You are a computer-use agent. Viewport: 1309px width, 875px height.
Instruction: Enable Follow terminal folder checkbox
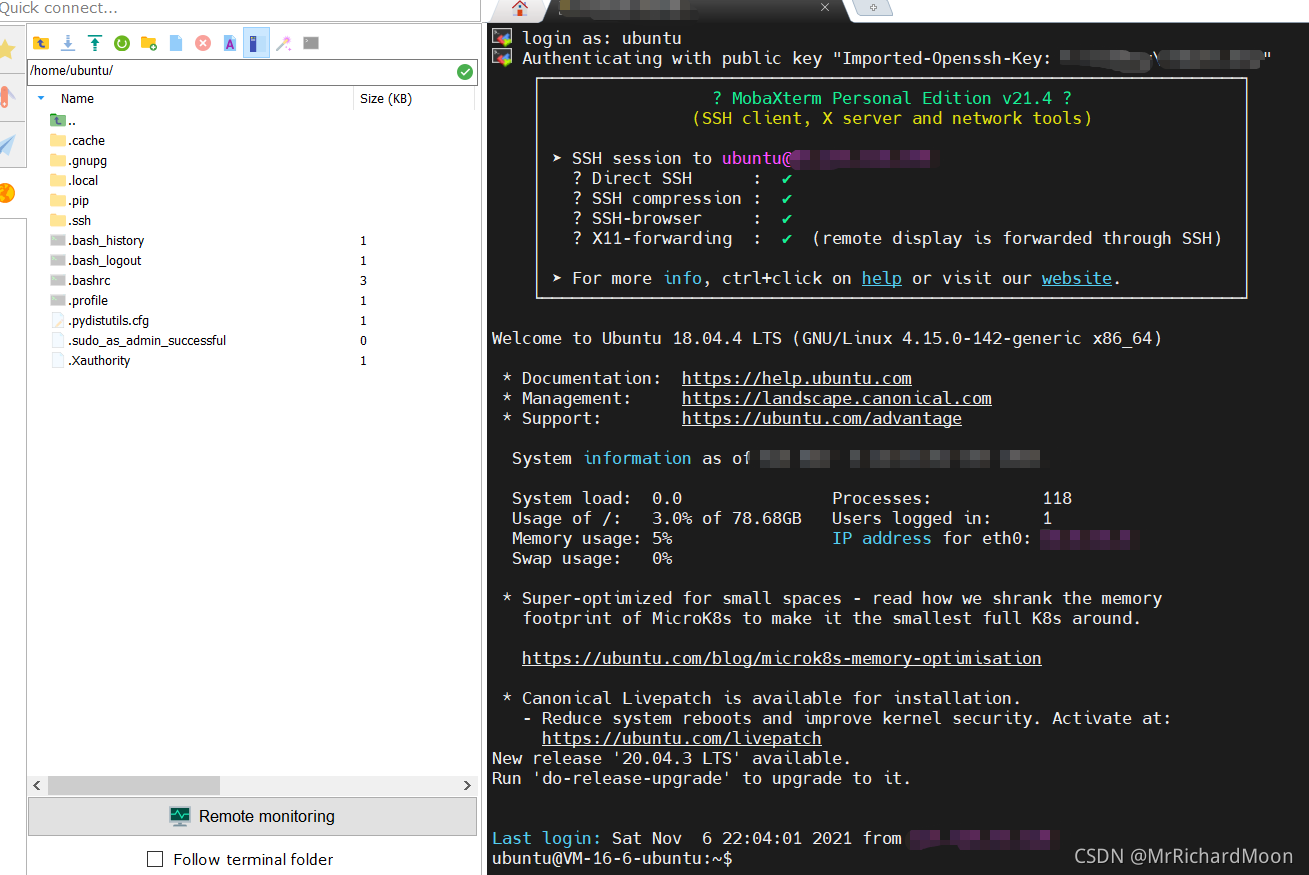(x=155, y=859)
